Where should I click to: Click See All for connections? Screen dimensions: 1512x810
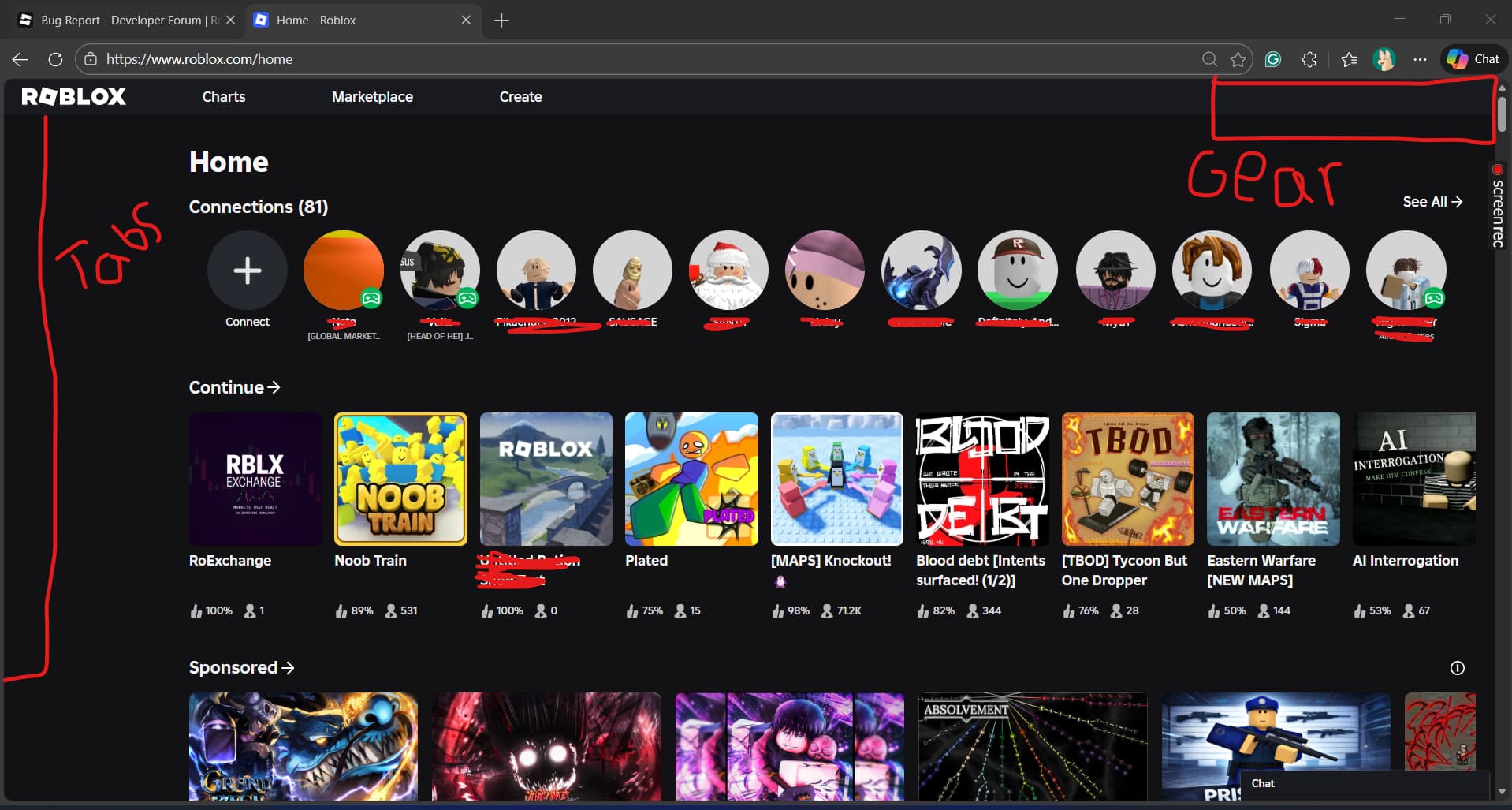(1432, 202)
